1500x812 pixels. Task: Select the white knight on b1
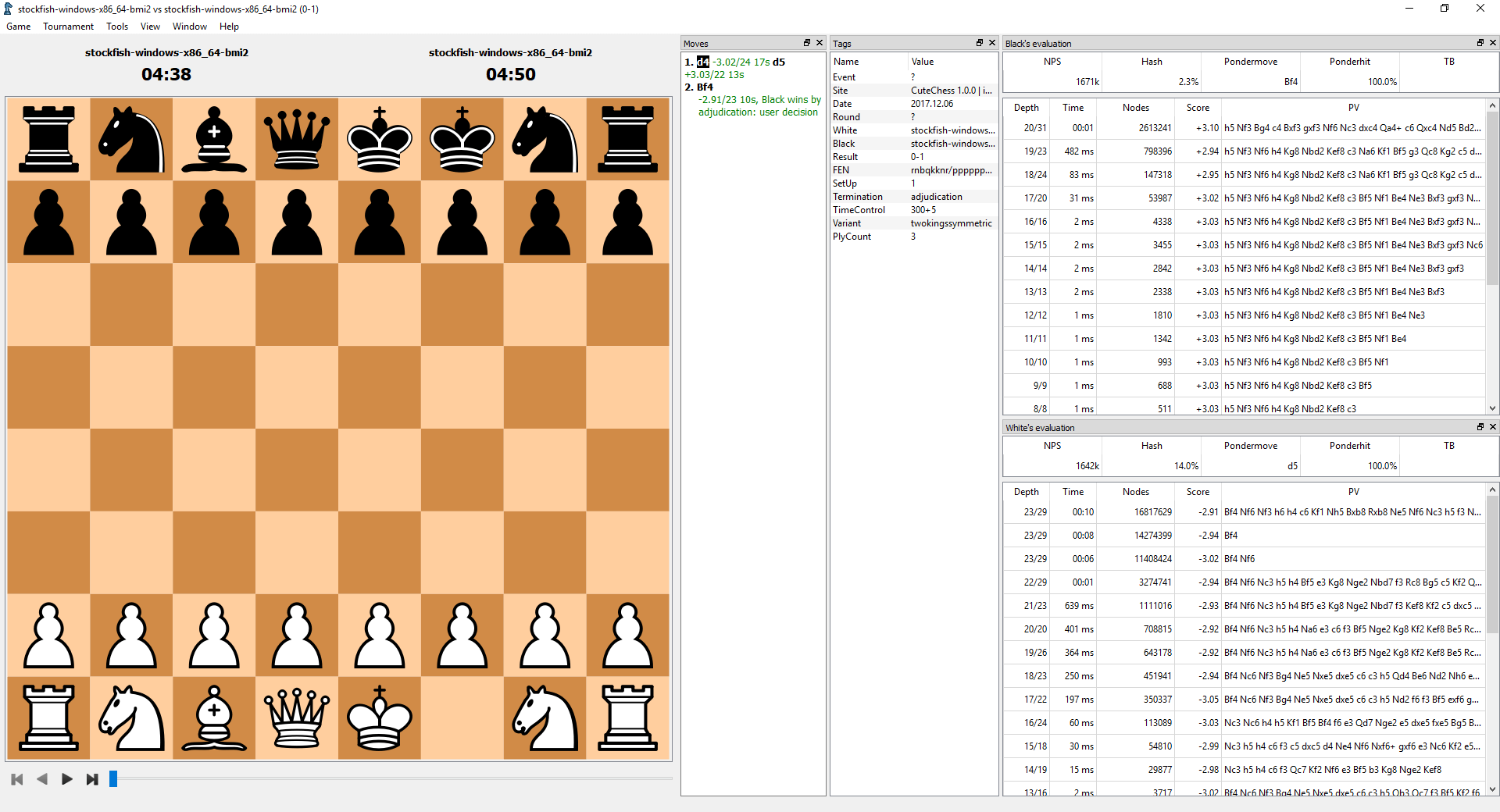(x=131, y=718)
